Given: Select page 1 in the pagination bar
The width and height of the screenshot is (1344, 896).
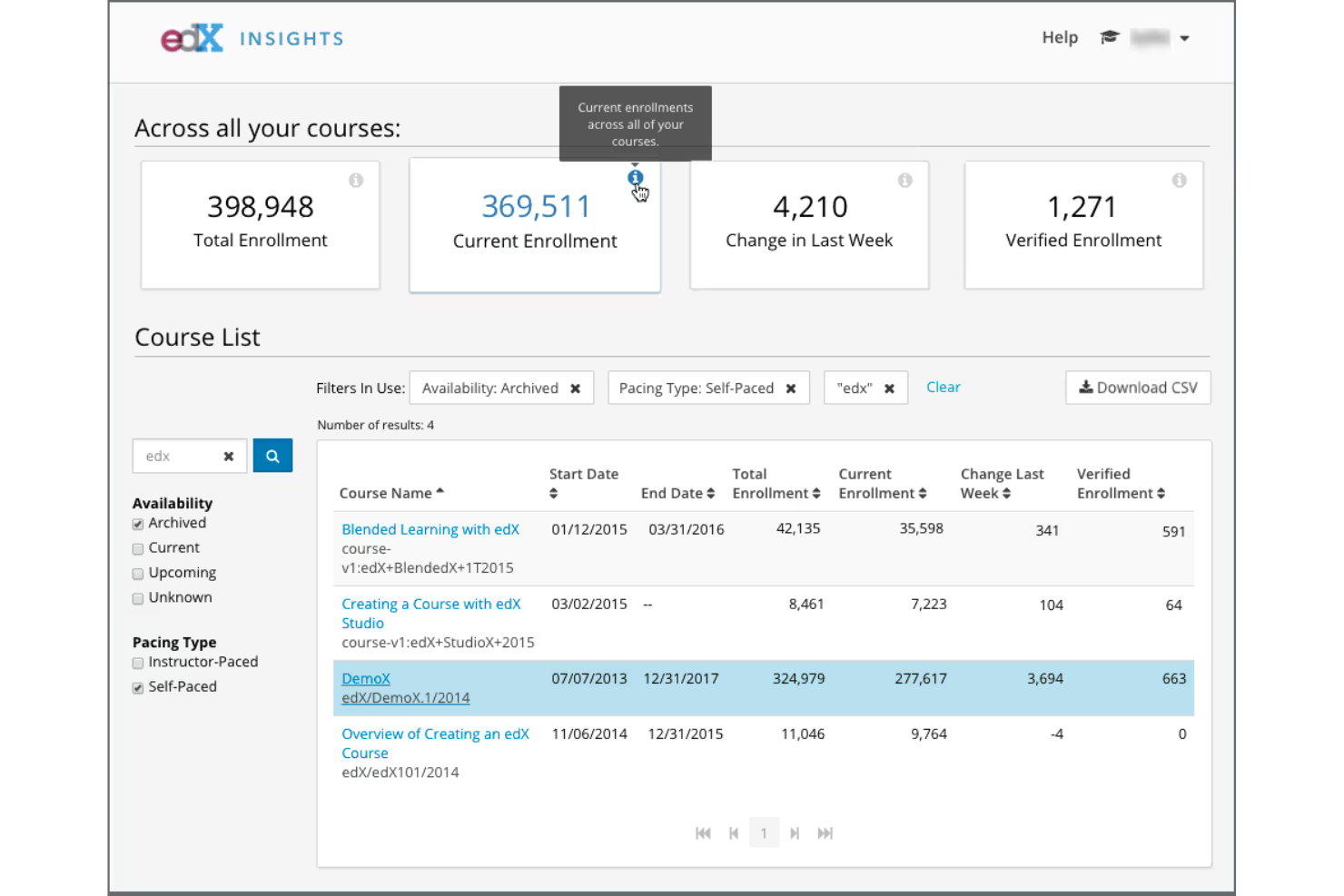Looking at the screenshot, I should click(764, 832).
